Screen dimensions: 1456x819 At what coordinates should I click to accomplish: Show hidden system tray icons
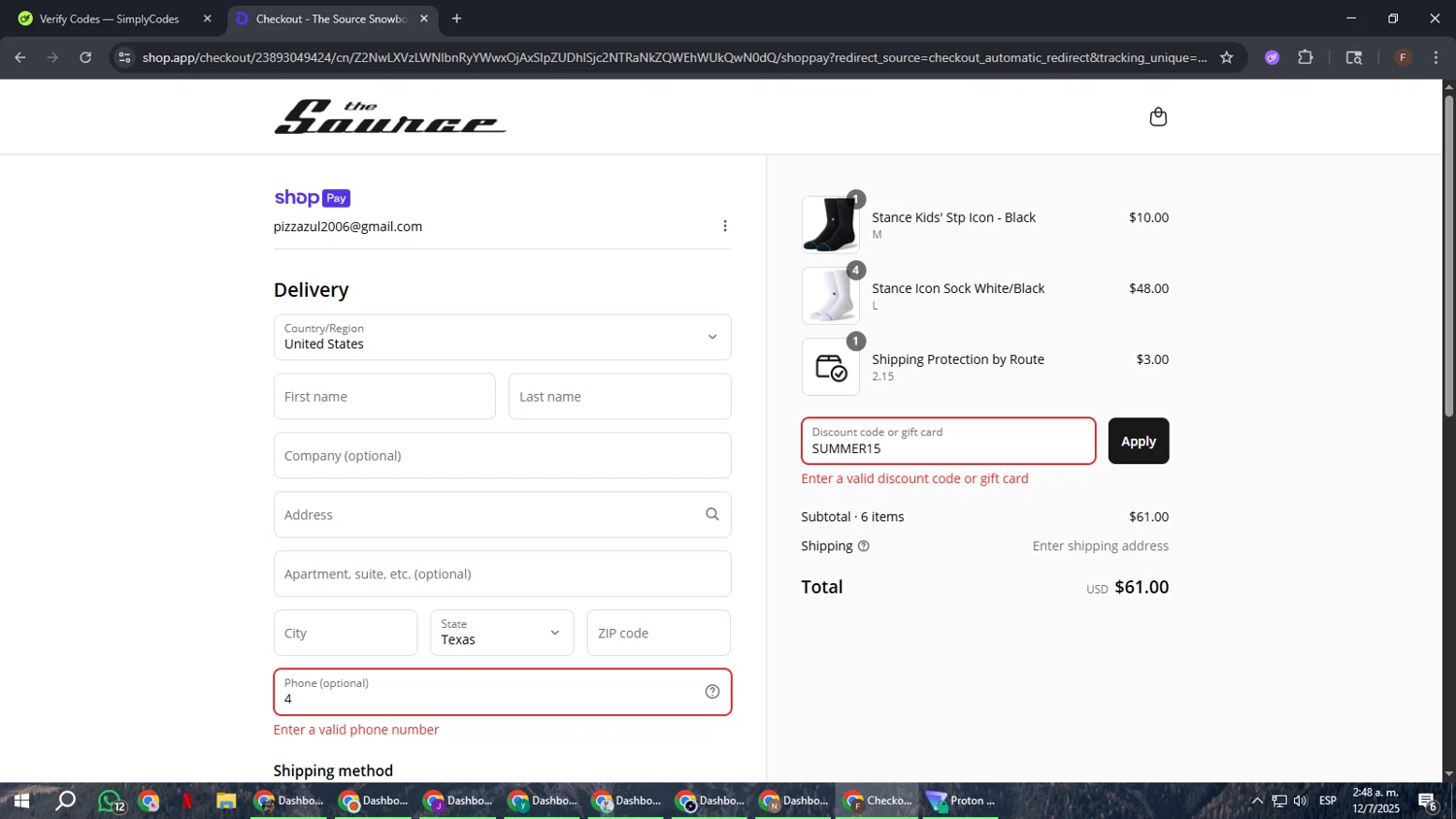(1257, 801)
